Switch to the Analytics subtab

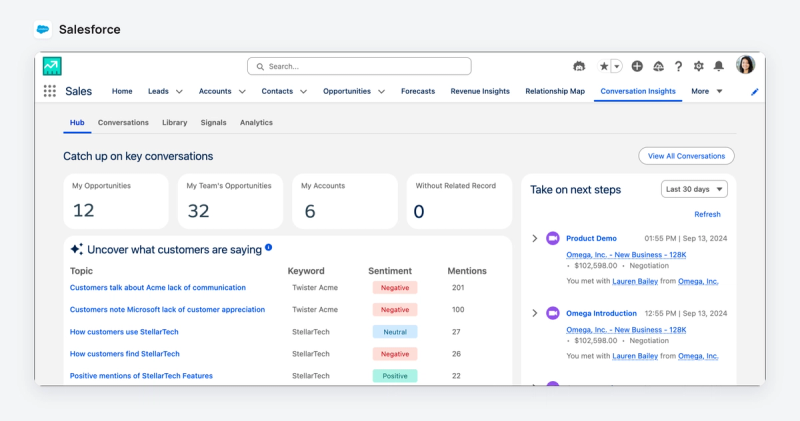click(256, 122)
